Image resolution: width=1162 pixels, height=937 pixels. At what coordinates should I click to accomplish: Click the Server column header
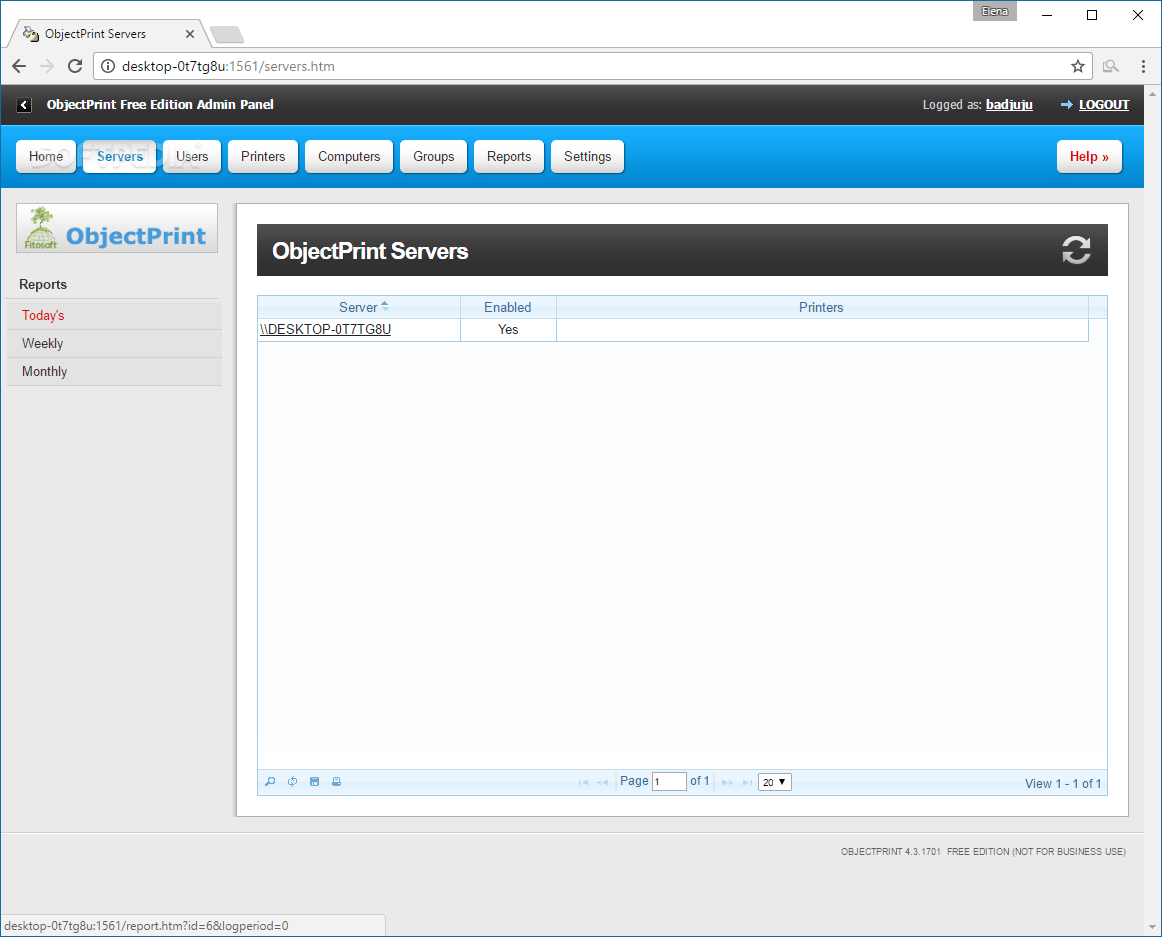pyautogui.click(x=359, y=307)
